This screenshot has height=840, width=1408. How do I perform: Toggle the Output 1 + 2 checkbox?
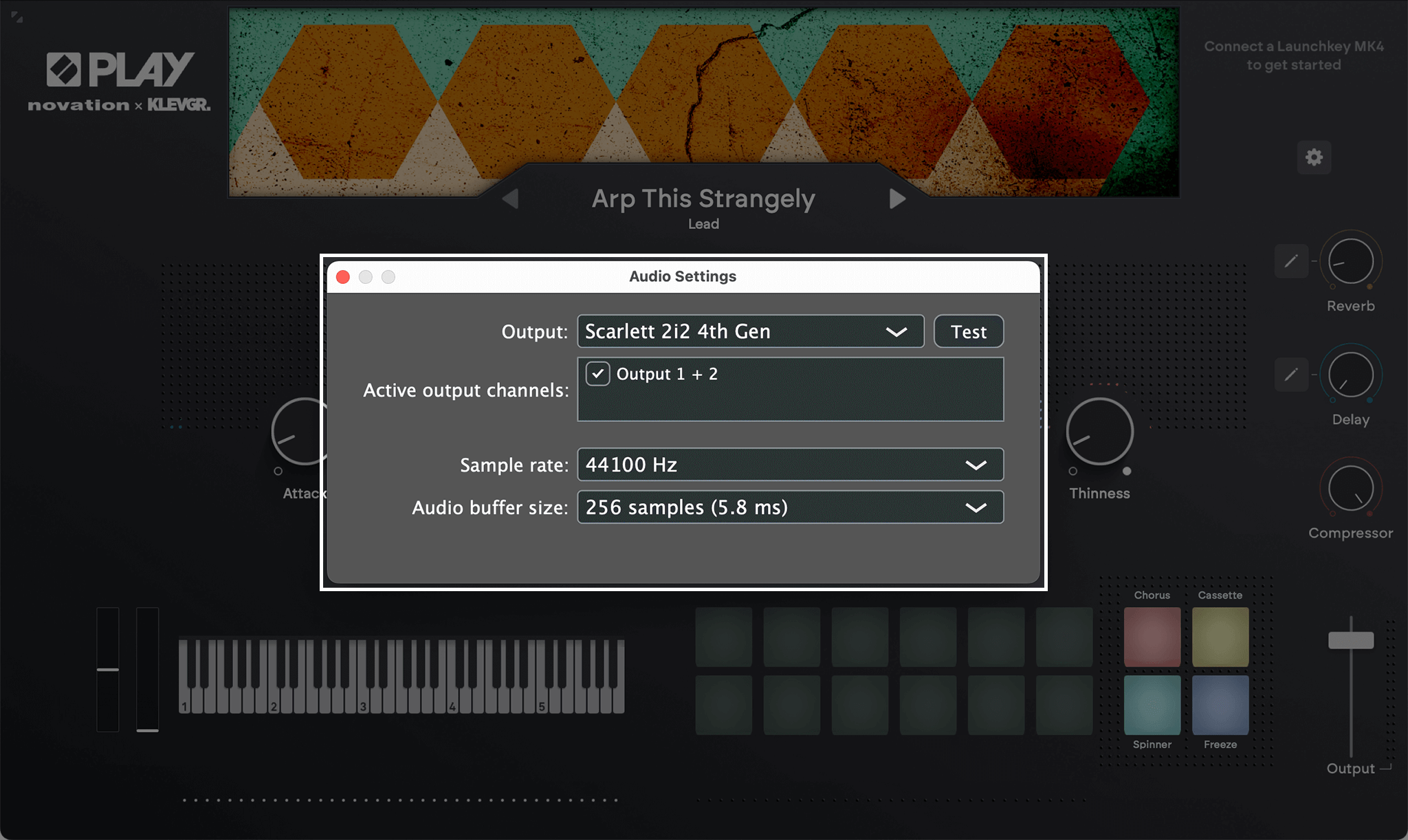click(597, 374)
